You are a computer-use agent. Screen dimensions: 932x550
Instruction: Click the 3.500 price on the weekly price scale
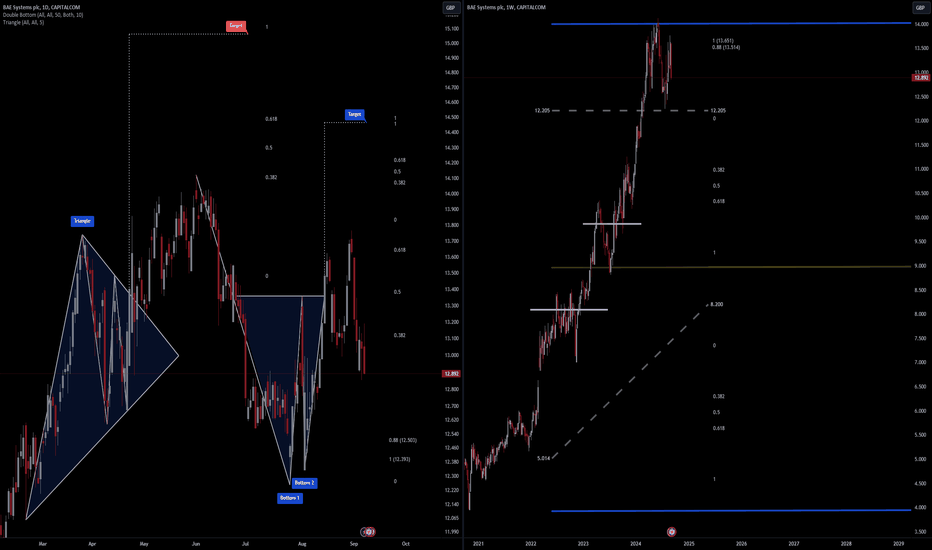pos(921,532)
